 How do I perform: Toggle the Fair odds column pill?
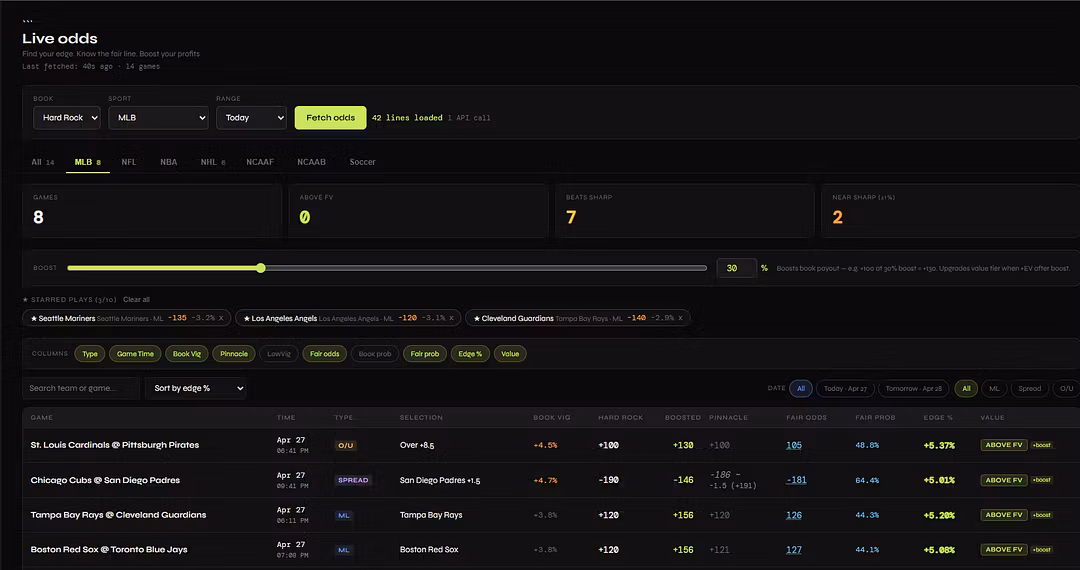pyautogui.click(x=324, y=354)
